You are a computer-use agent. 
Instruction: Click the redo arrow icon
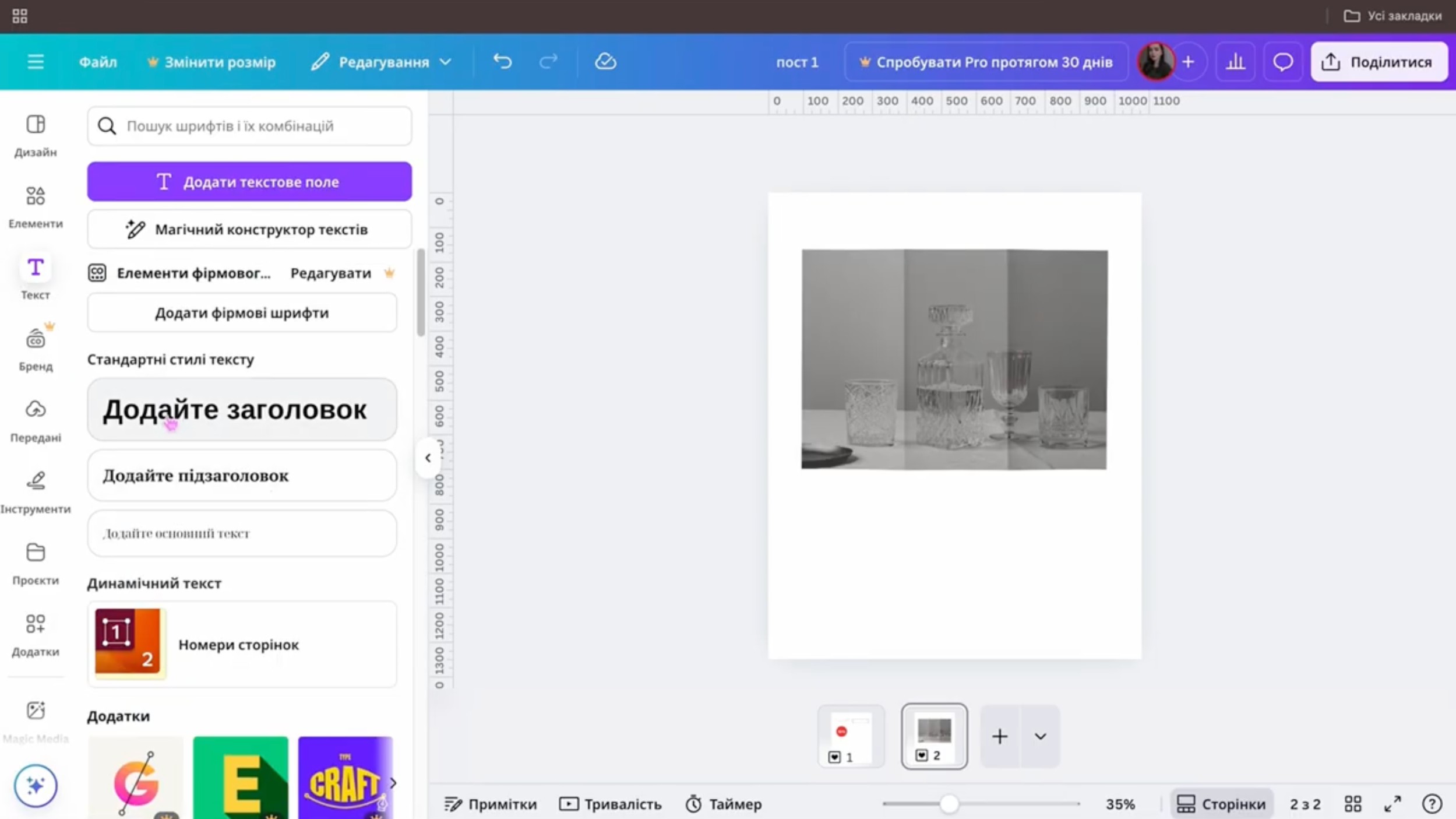point(548,61)
